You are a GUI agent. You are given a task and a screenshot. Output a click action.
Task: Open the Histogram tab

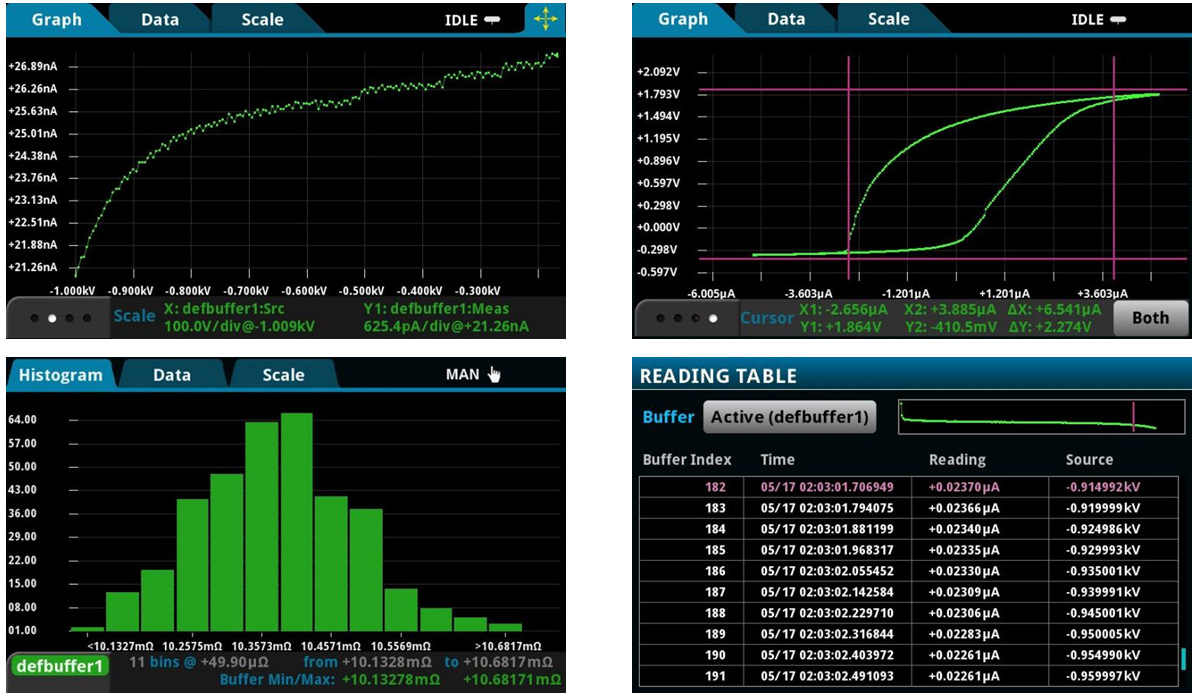coord(60,375)
